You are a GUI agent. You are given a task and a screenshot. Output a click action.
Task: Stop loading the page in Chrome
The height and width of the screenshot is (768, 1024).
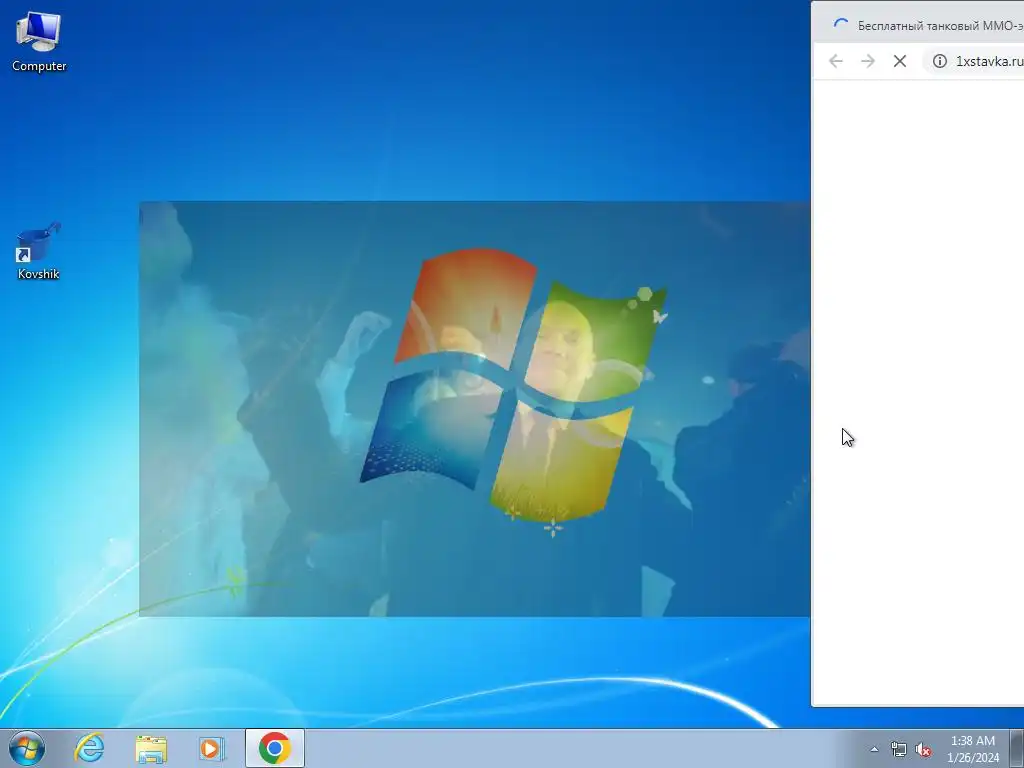click(900, 61)
